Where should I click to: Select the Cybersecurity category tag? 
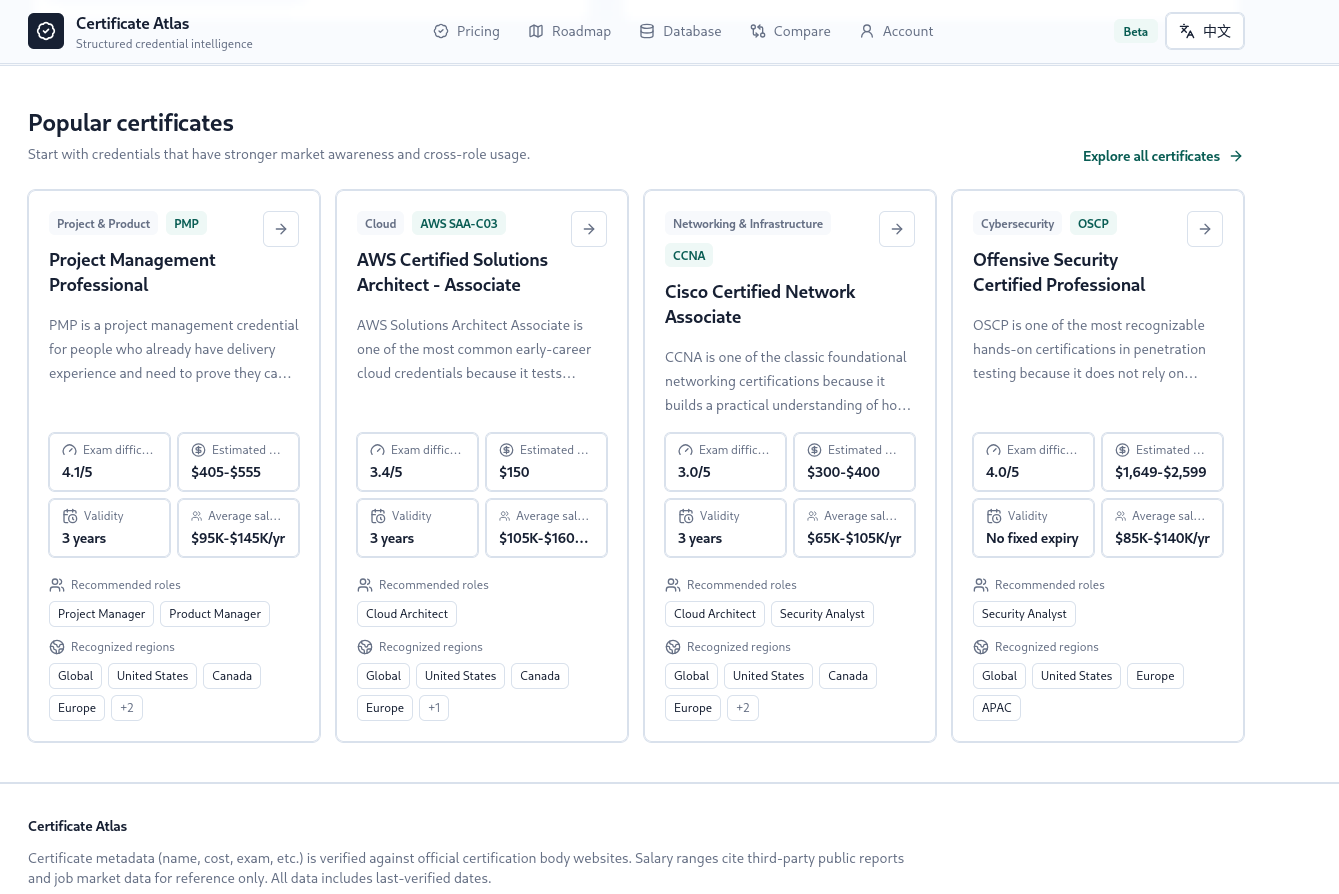[1018, 224]
